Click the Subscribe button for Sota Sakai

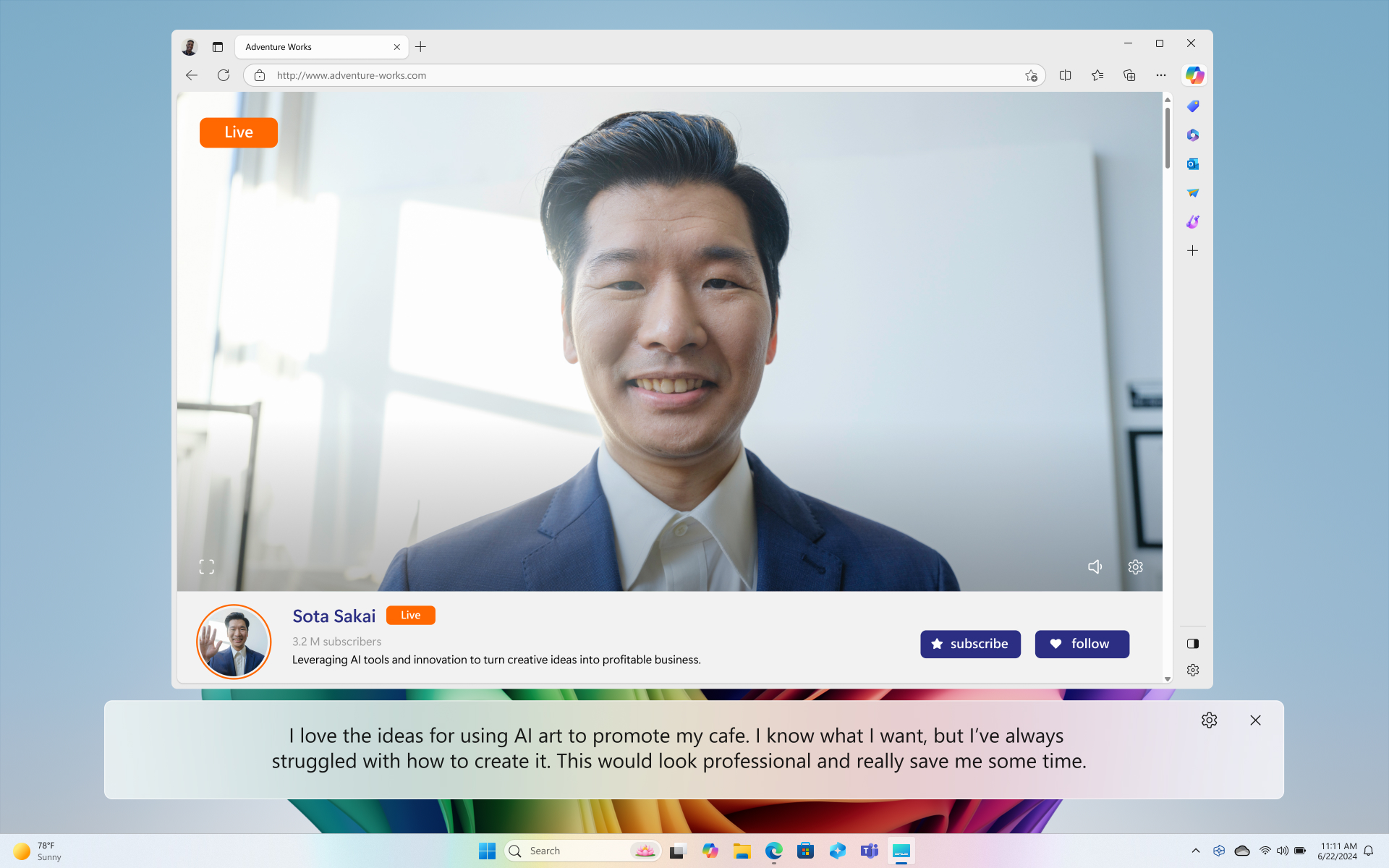(969, 643)
